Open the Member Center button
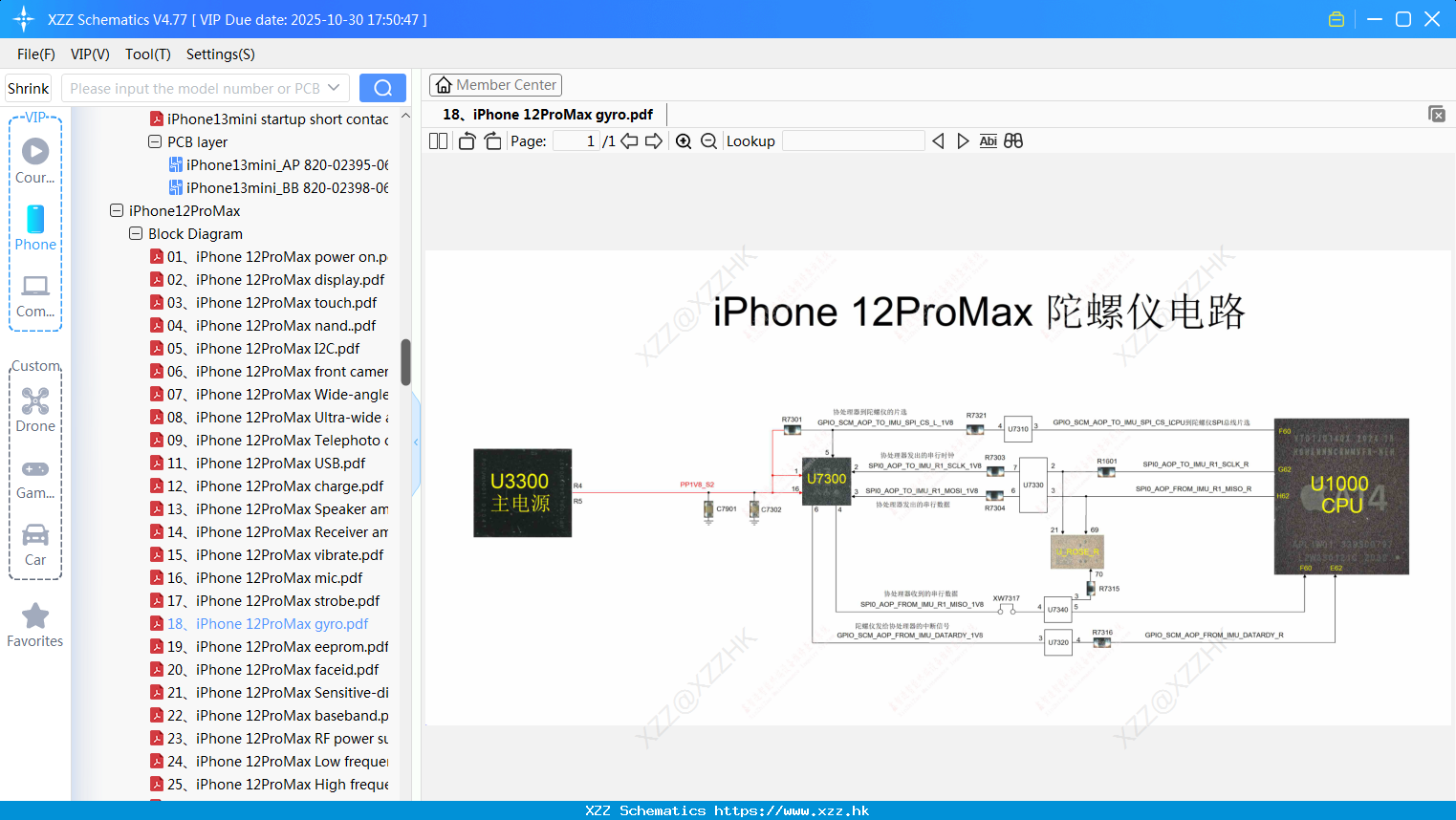 tap(495, 85)
